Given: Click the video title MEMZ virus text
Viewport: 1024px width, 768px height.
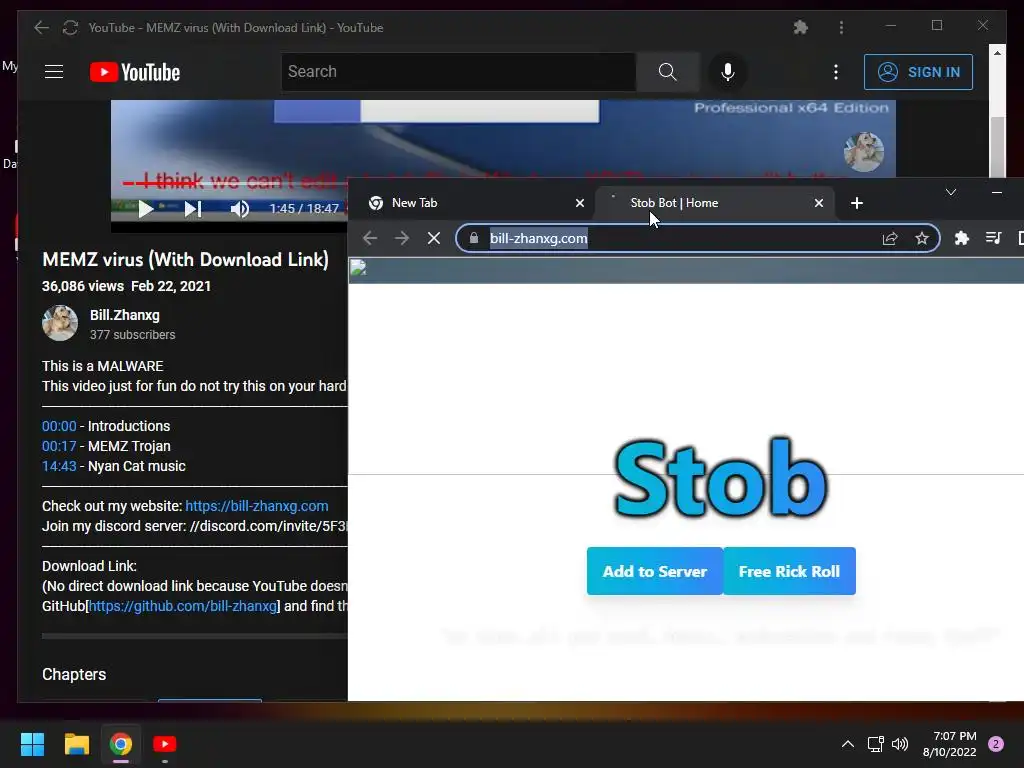Looking at the screenshot, I should (x=185, y=260).
